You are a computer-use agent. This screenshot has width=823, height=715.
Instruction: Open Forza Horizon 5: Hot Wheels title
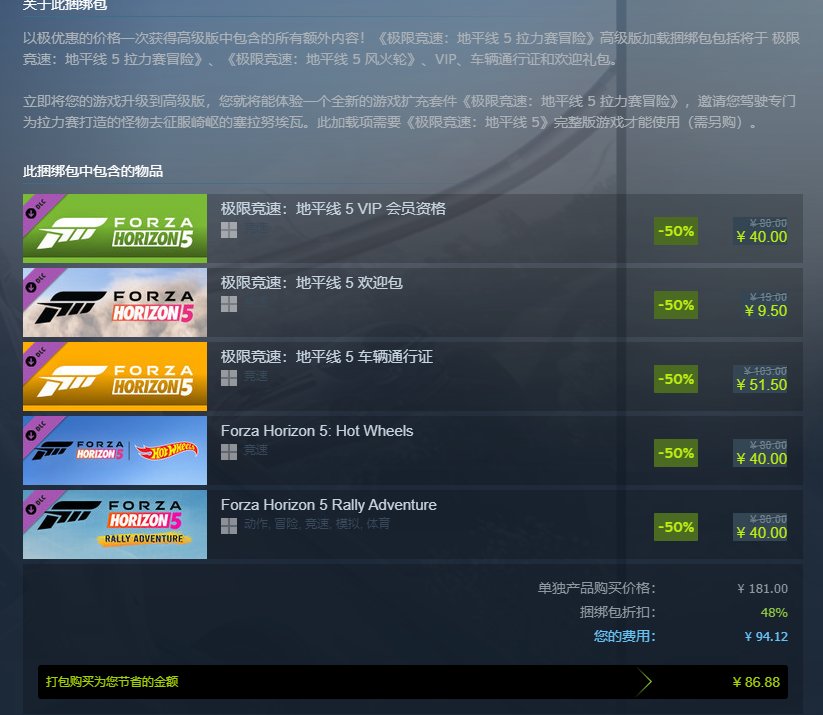click(317, 431)
